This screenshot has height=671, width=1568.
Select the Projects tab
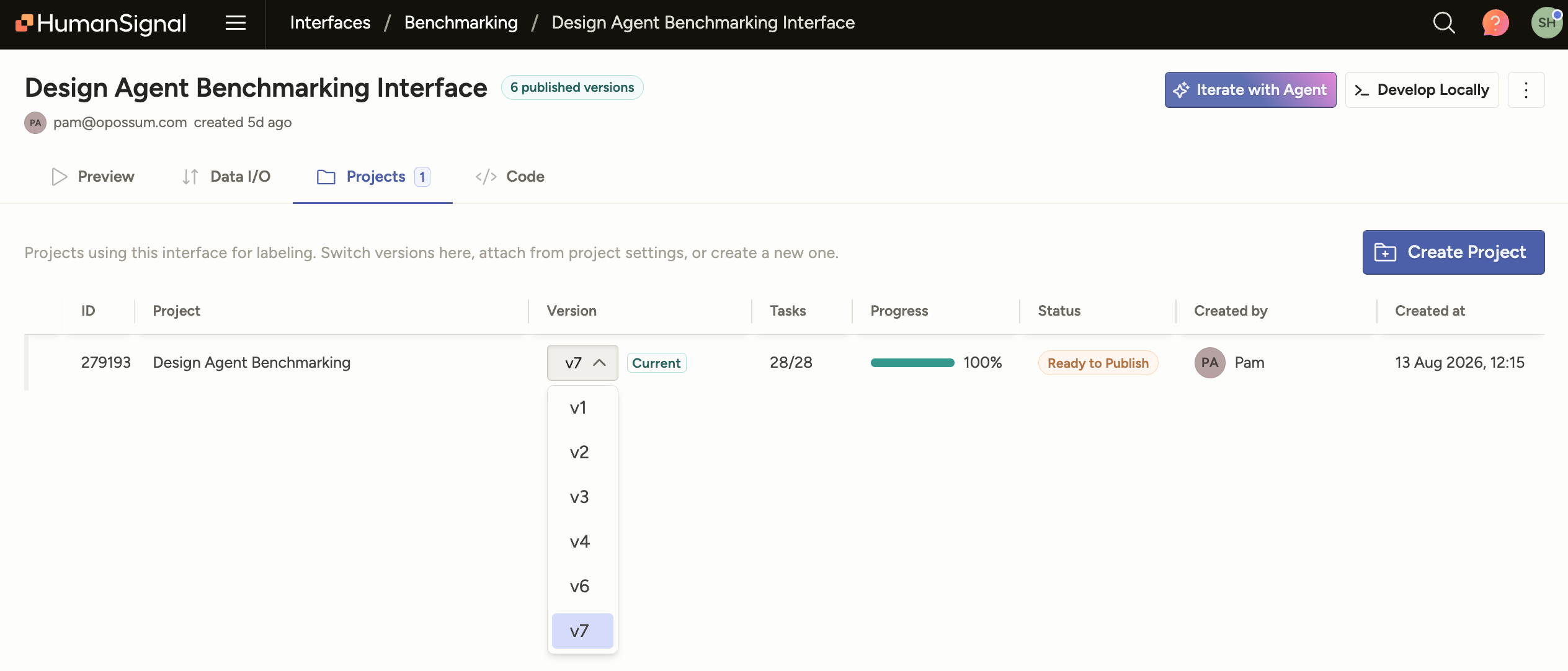373,177
